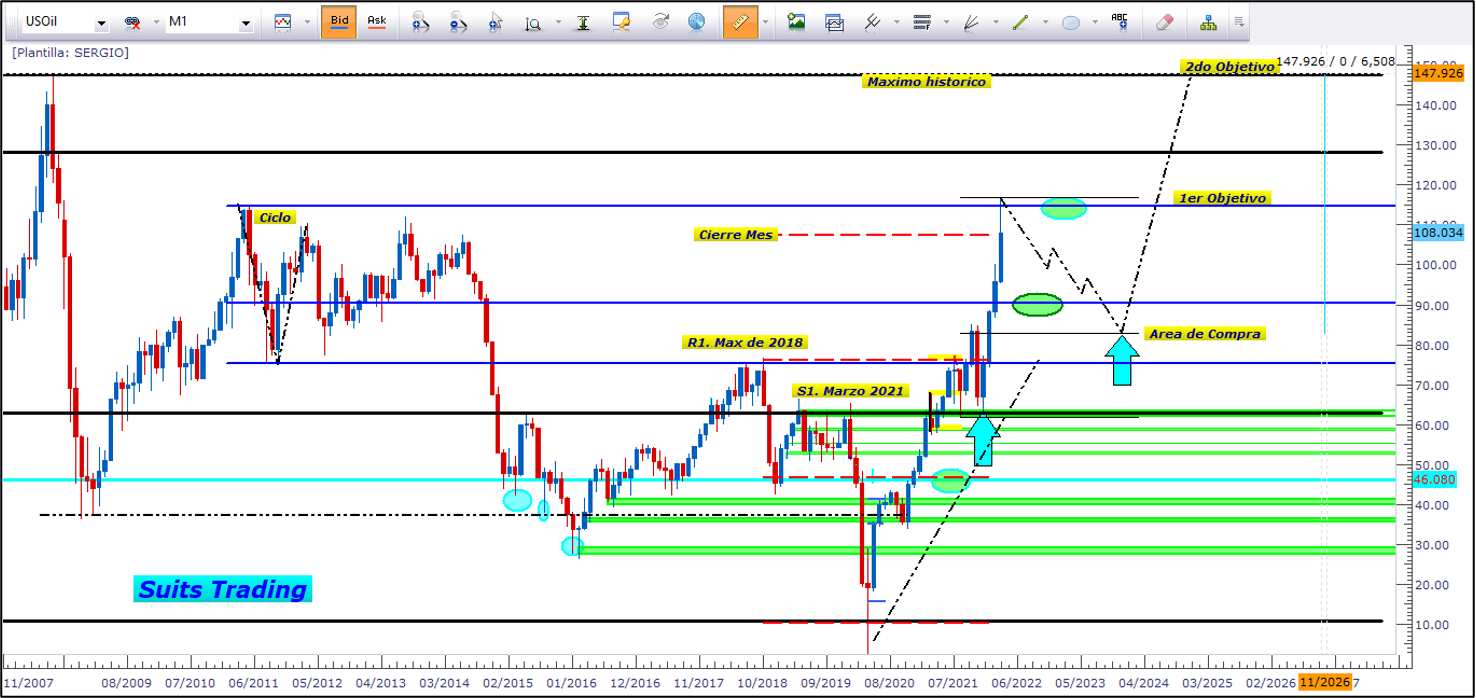This screenshot has width=1476, height=698.
Task: Toggle the Ask price display button
Action: click(377, 21)
